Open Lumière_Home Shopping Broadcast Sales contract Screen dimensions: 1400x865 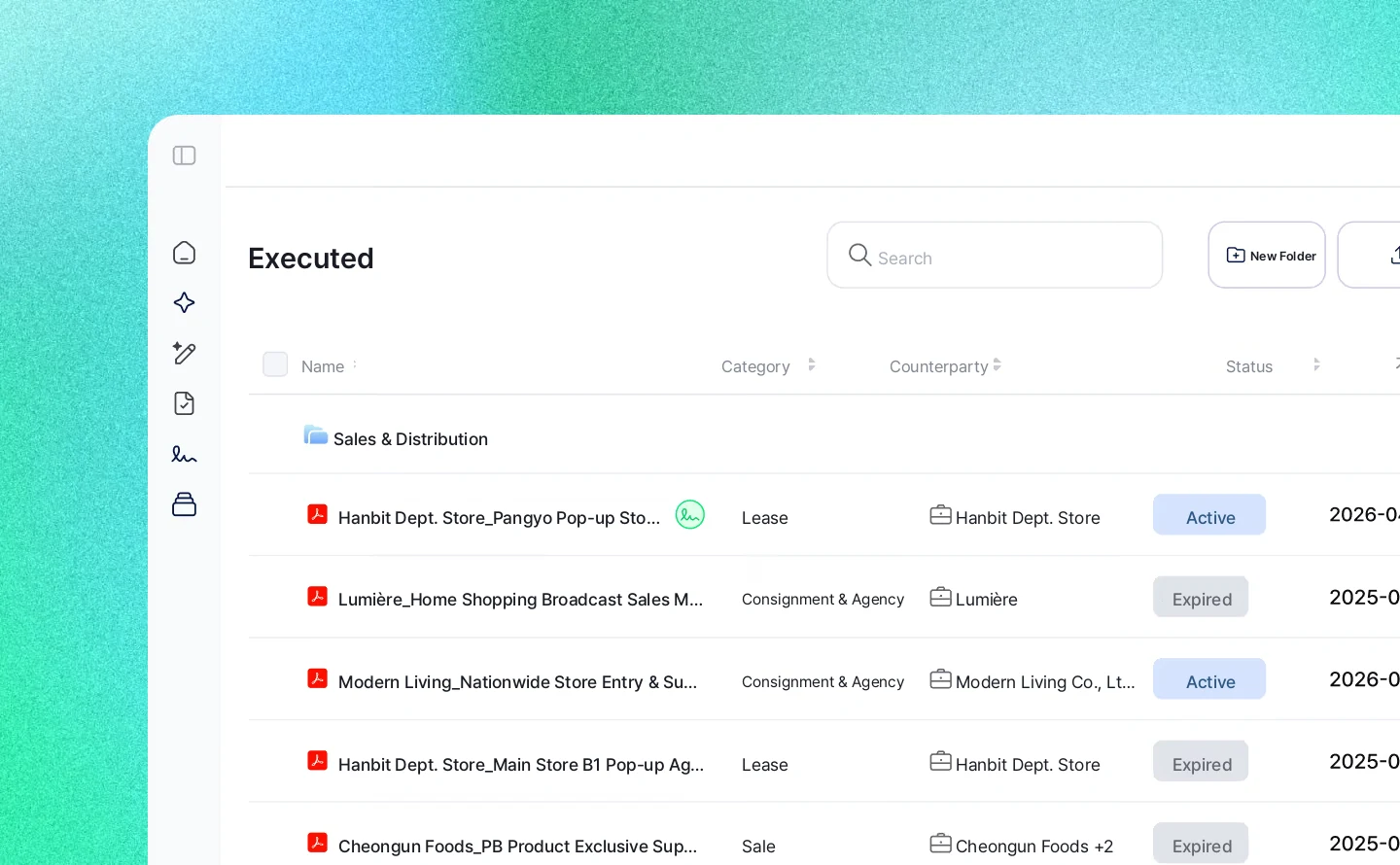pyautogui.click(x=520, y=600)
